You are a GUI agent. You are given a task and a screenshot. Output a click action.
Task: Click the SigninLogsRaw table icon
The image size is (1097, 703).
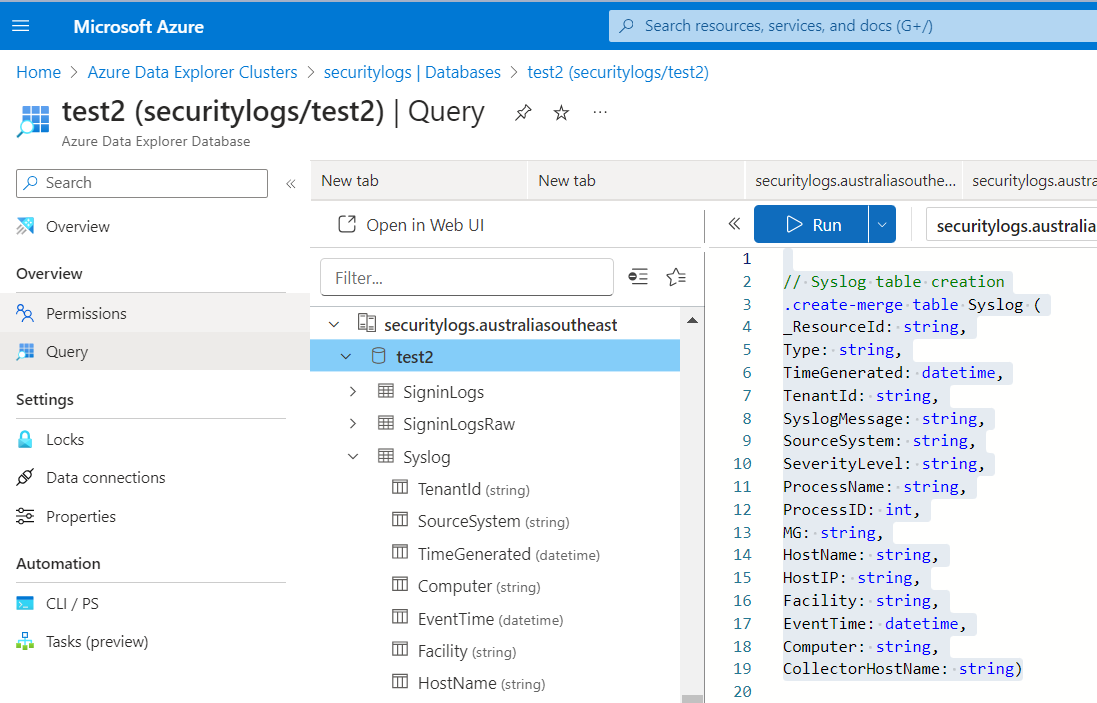[385, 422]
